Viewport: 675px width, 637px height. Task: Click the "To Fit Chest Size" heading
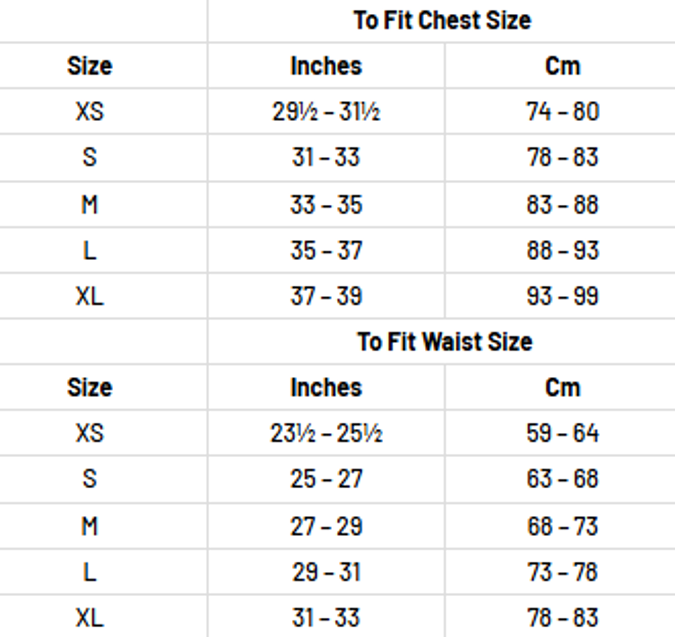441,20
